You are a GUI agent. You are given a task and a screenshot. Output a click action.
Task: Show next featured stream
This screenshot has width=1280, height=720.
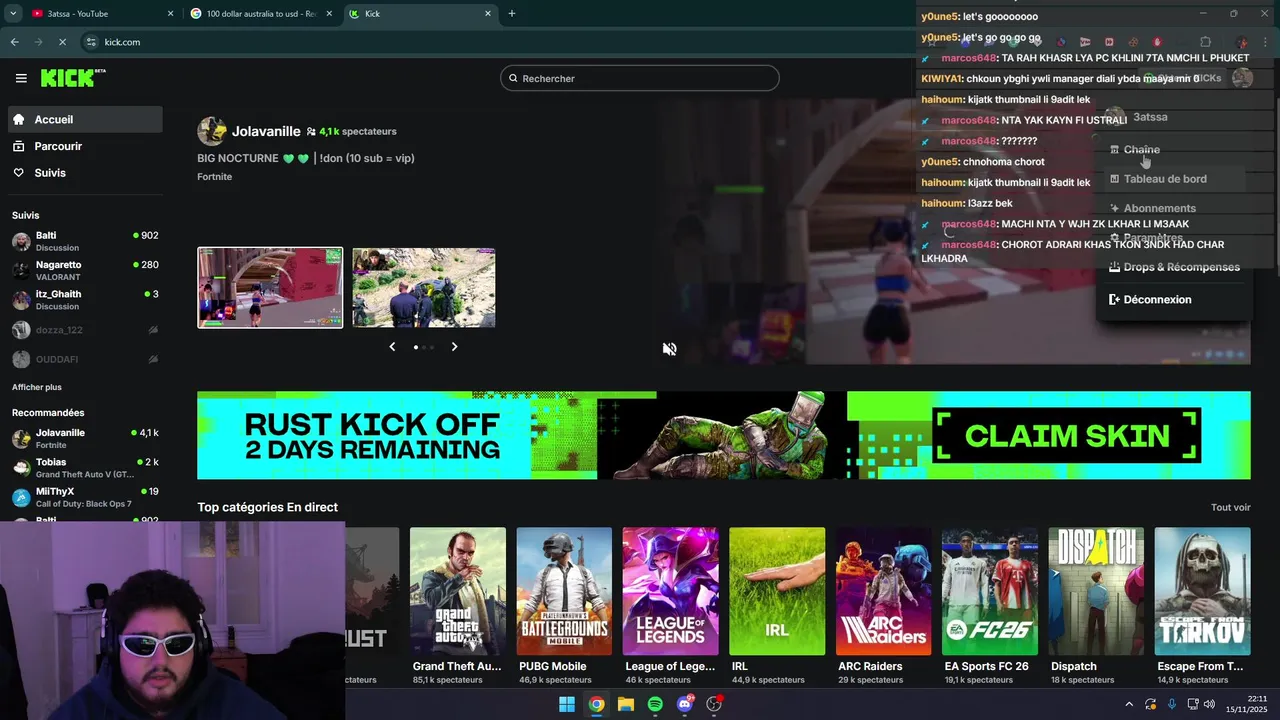point(454,347)
